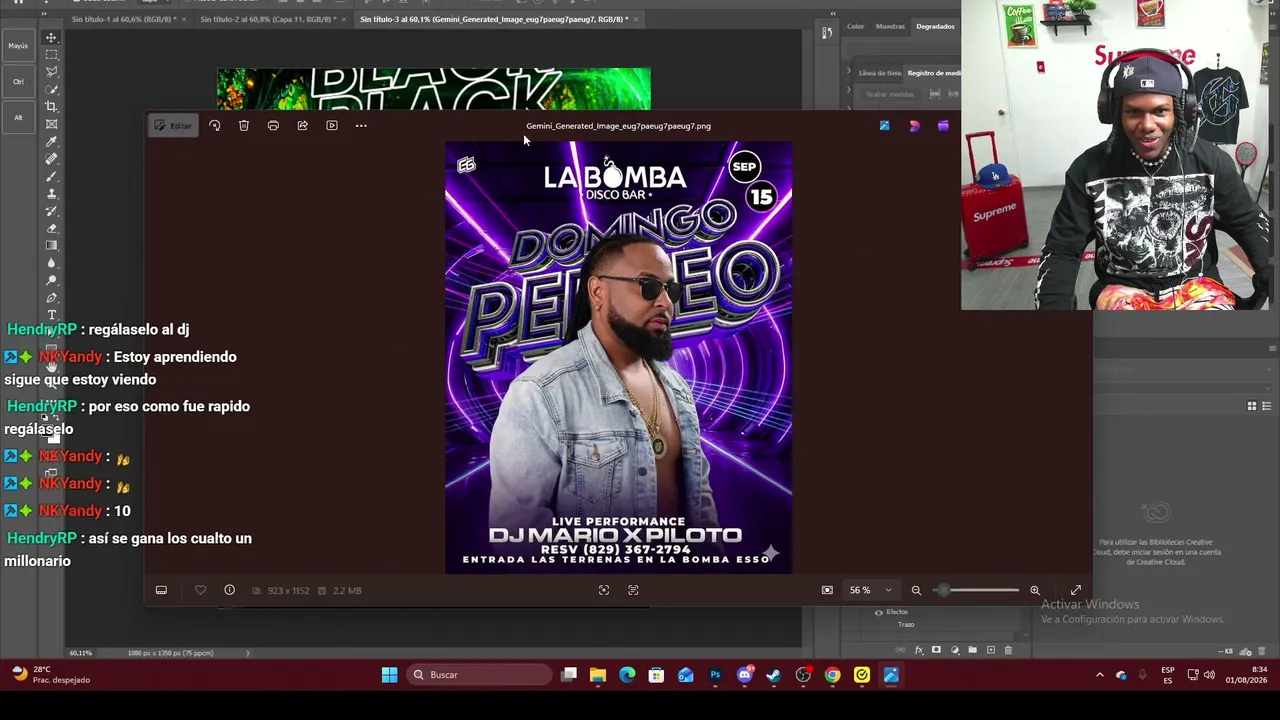
Task: Delete layer using Layers panel trash icon
Action: tap(1008, 650)
